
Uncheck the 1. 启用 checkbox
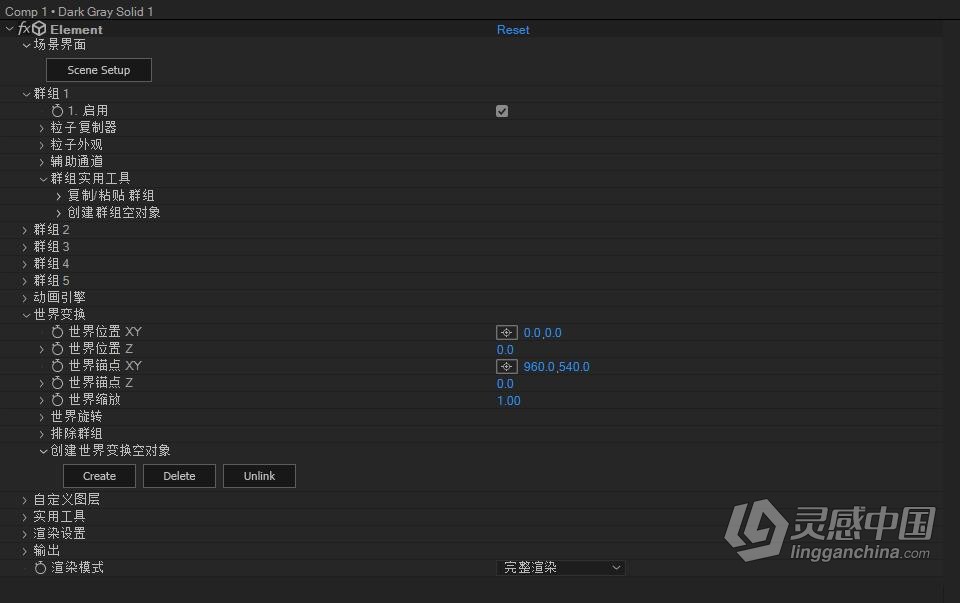502,111
